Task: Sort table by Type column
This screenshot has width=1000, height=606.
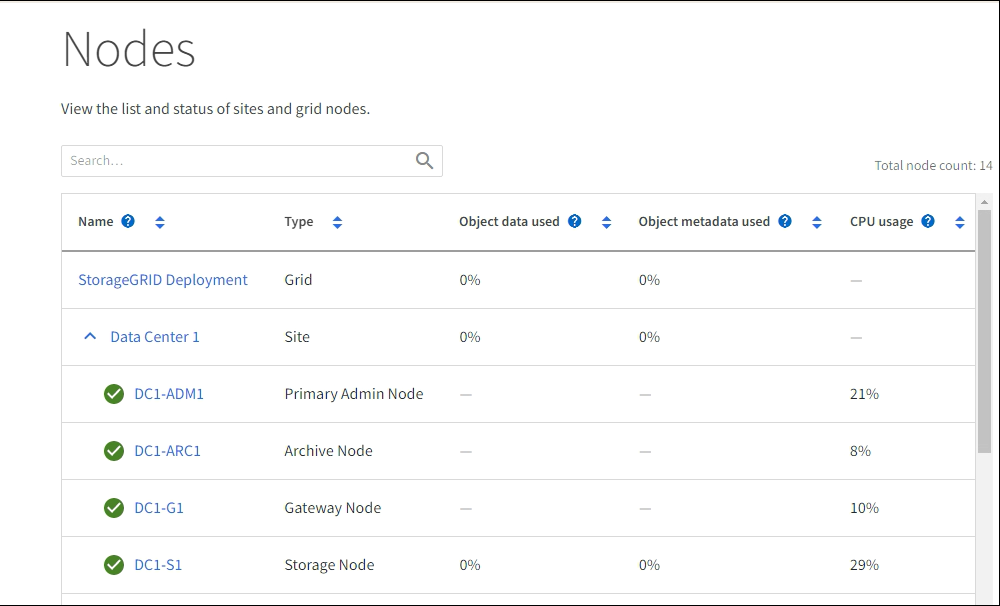Action: pyautogui.click(x=337, y=222)
